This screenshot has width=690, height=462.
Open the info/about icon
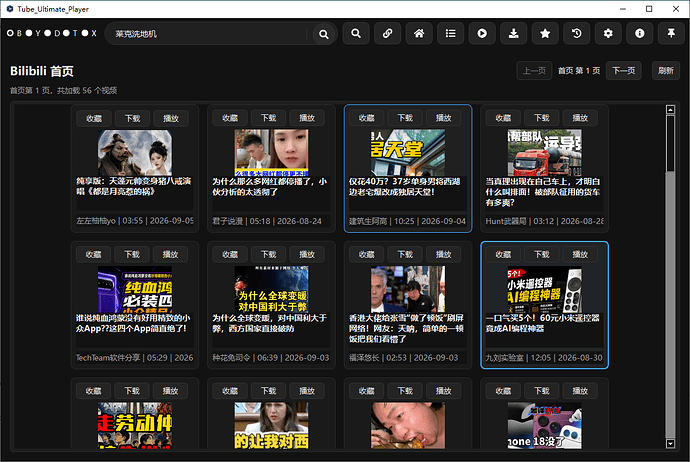coord(640,33)
